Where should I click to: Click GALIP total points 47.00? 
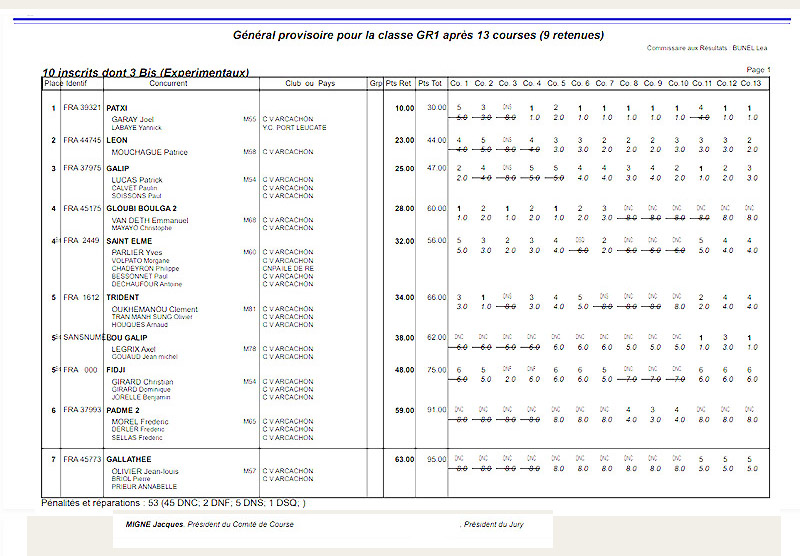[437, 168]
